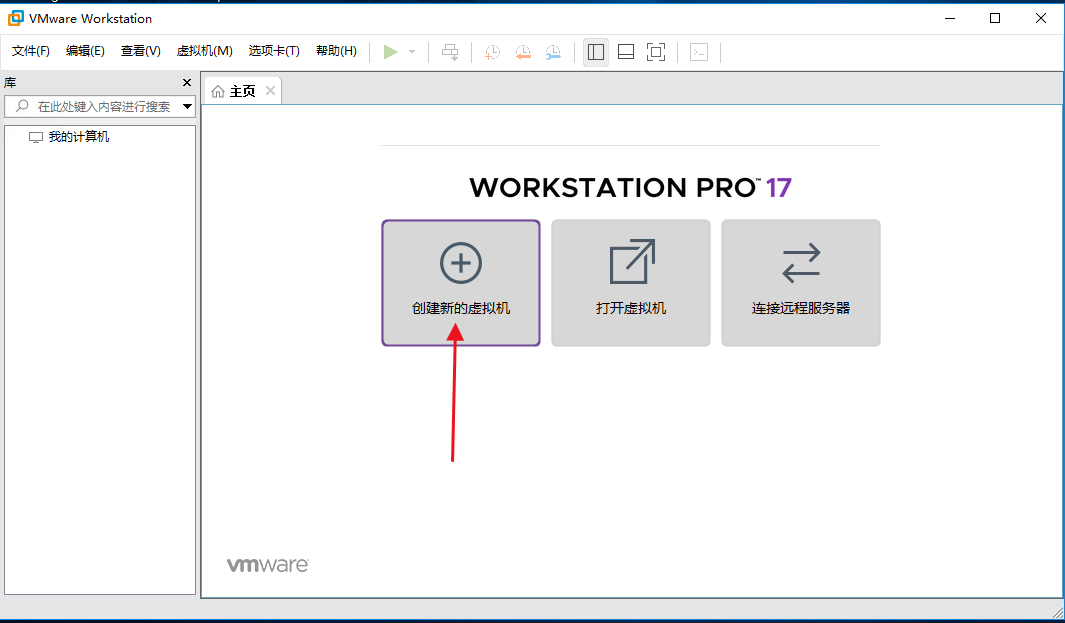Close the 主页 tab
Viewport: 1065px width, 623px height.
[270, 90]
